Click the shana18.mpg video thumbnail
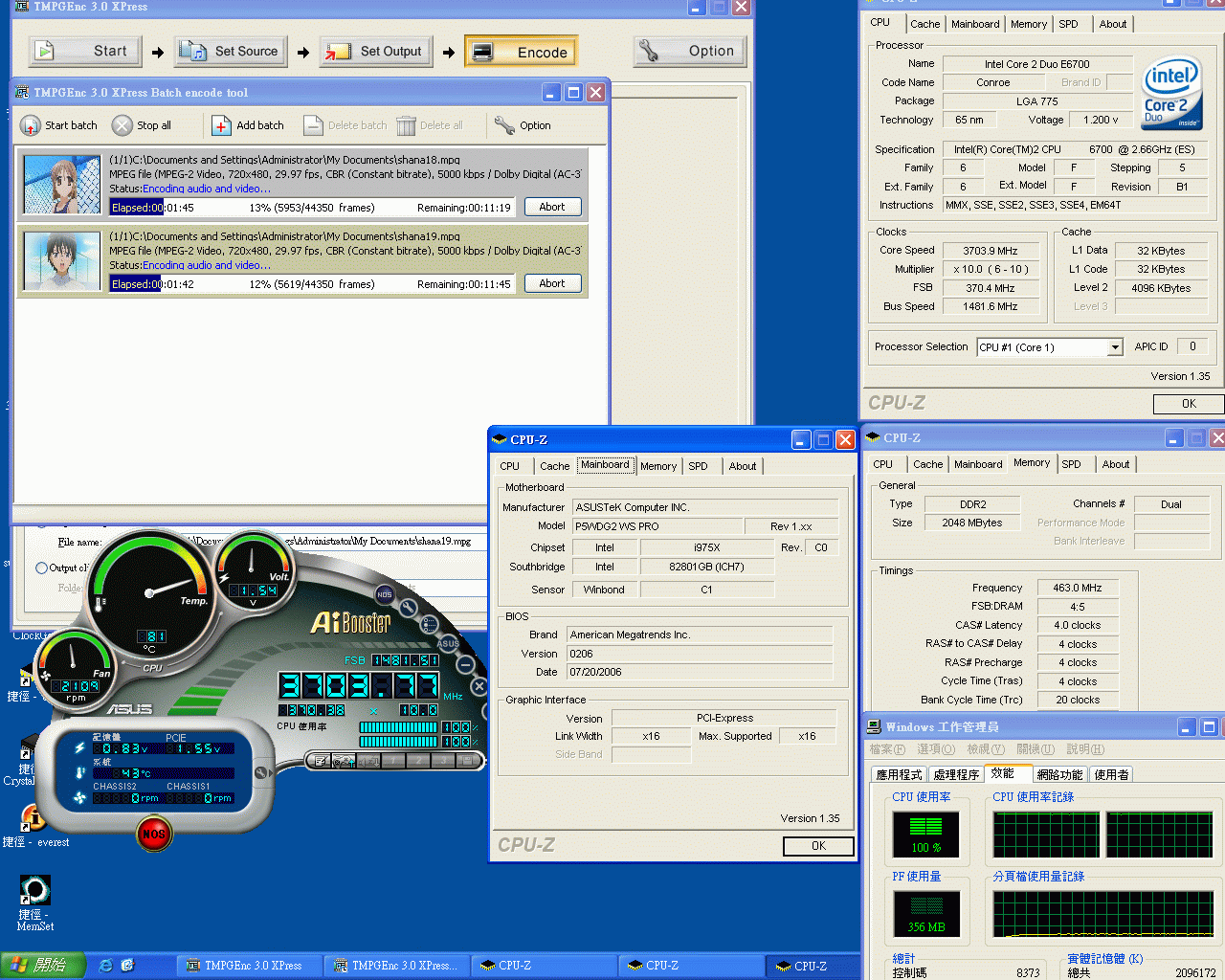Screen dimensions: 1225x980 pyautogui.click(x=62, y=185)
